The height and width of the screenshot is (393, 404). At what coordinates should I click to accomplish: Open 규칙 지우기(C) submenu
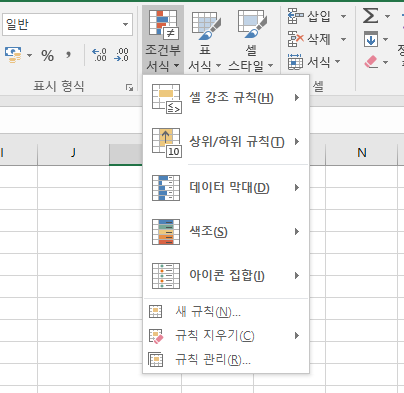[226, 336]
